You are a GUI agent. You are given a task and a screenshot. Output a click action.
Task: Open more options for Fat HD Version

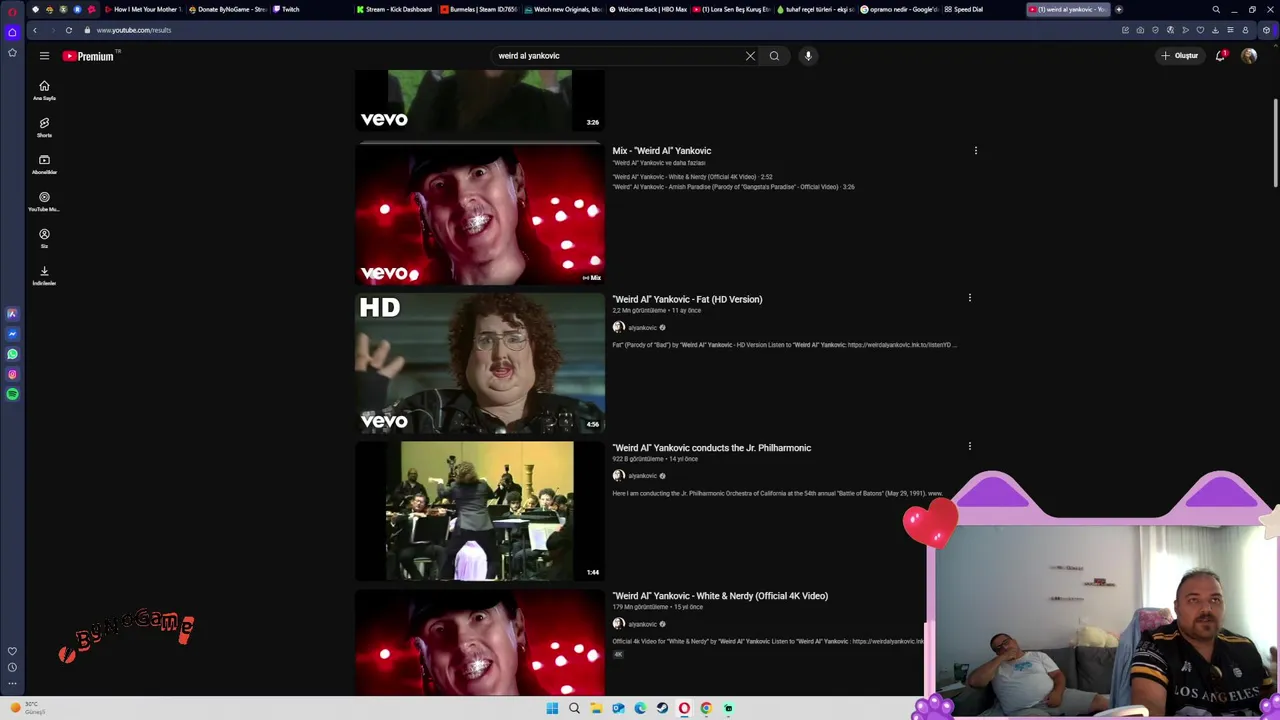pyautogui.click(x=969, y=298)
